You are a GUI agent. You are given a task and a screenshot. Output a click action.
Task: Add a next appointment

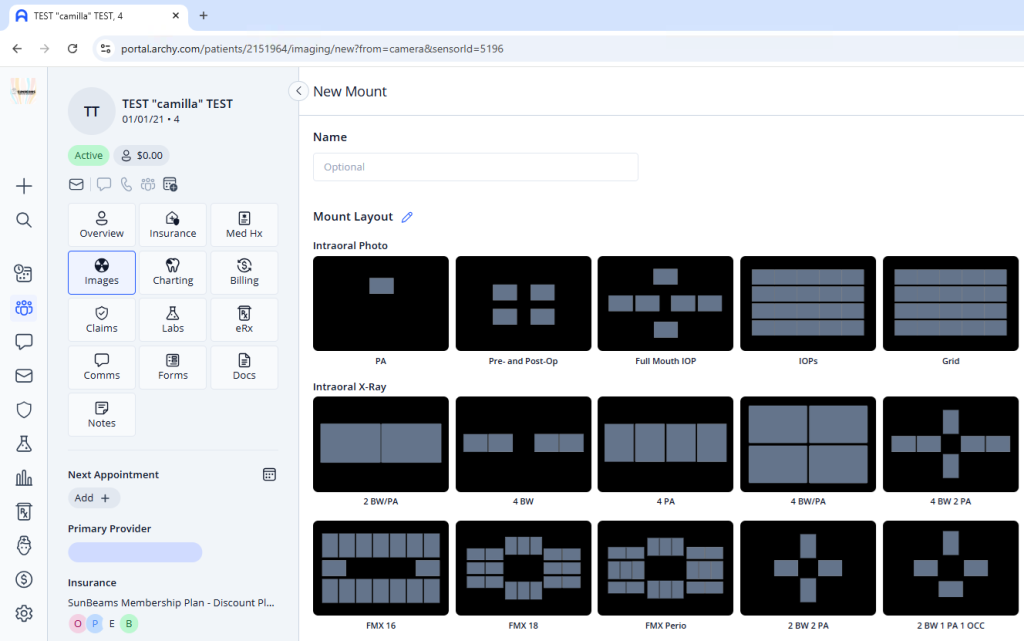point(94,498)
